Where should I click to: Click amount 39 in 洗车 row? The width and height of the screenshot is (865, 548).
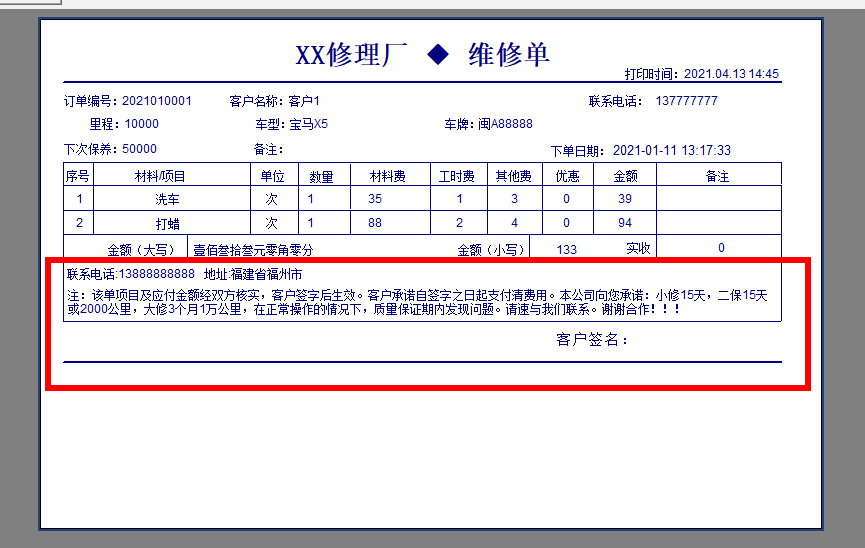(x=625, y=199)
